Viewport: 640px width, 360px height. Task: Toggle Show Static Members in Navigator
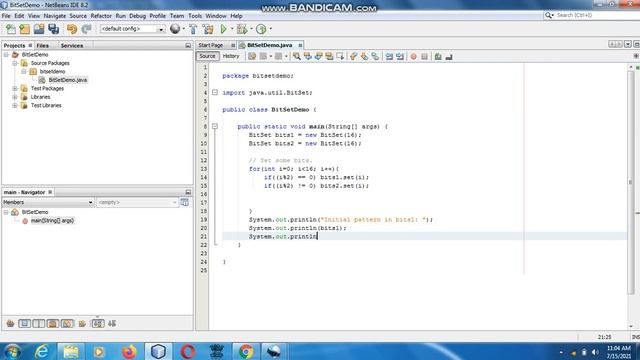[39, 324]
